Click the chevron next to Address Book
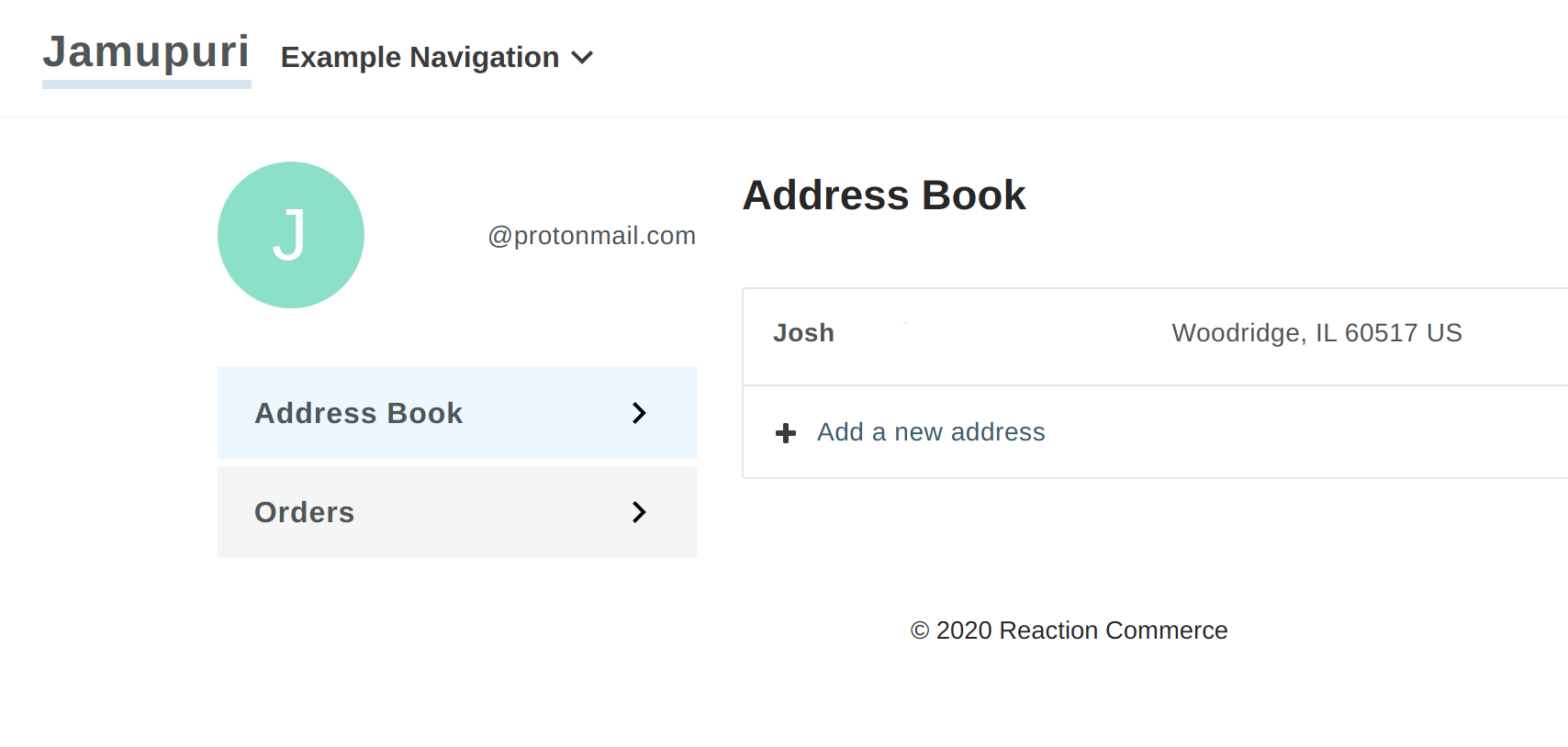 click(x=638, y=413)
